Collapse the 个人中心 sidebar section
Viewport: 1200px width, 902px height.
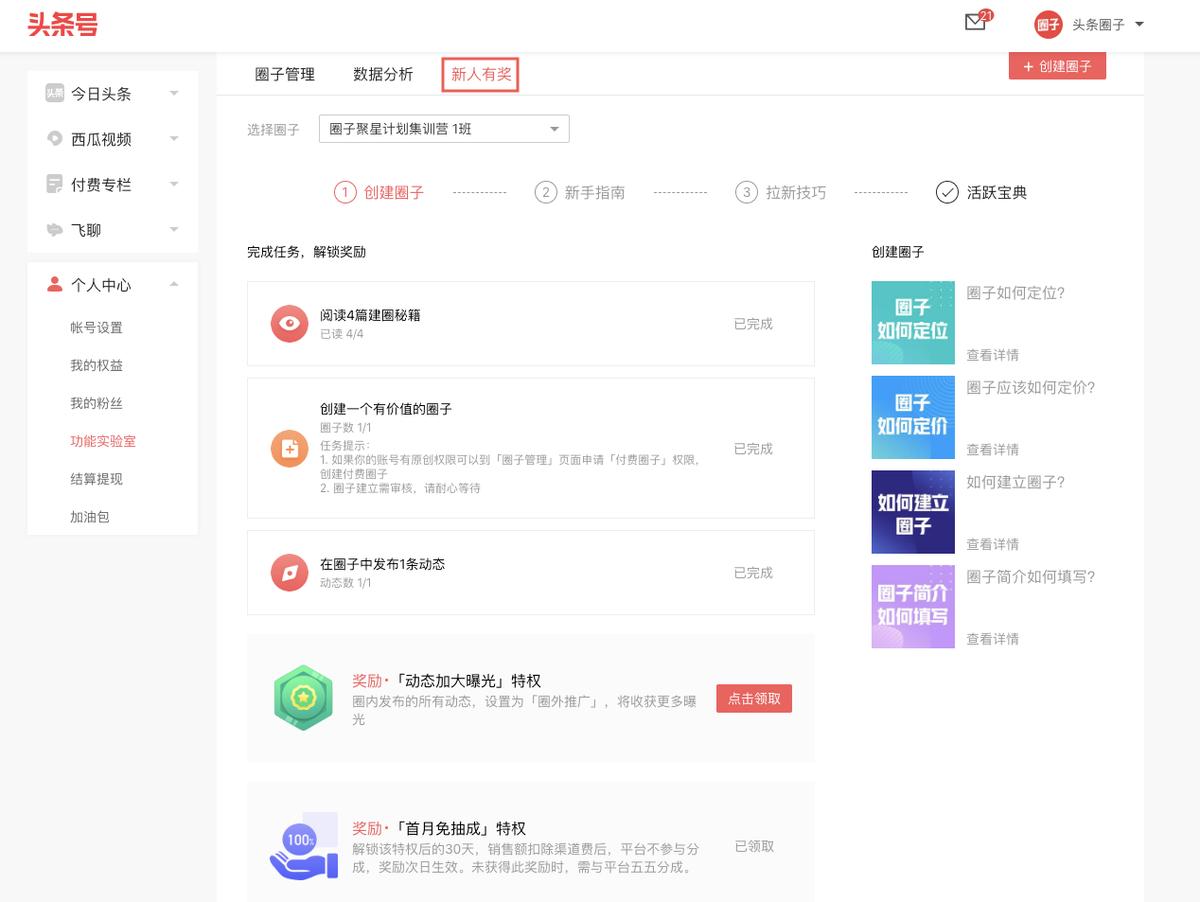[x=173, y=284]
